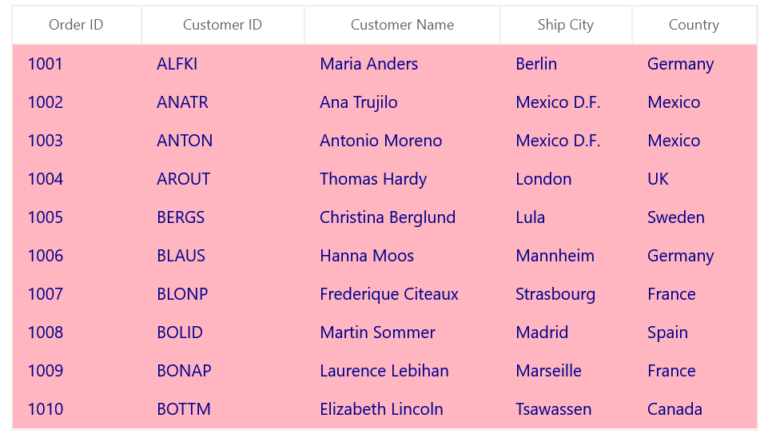Click the Ship City column header
This screenshot has width=768, height=438.
click(566, 24)
